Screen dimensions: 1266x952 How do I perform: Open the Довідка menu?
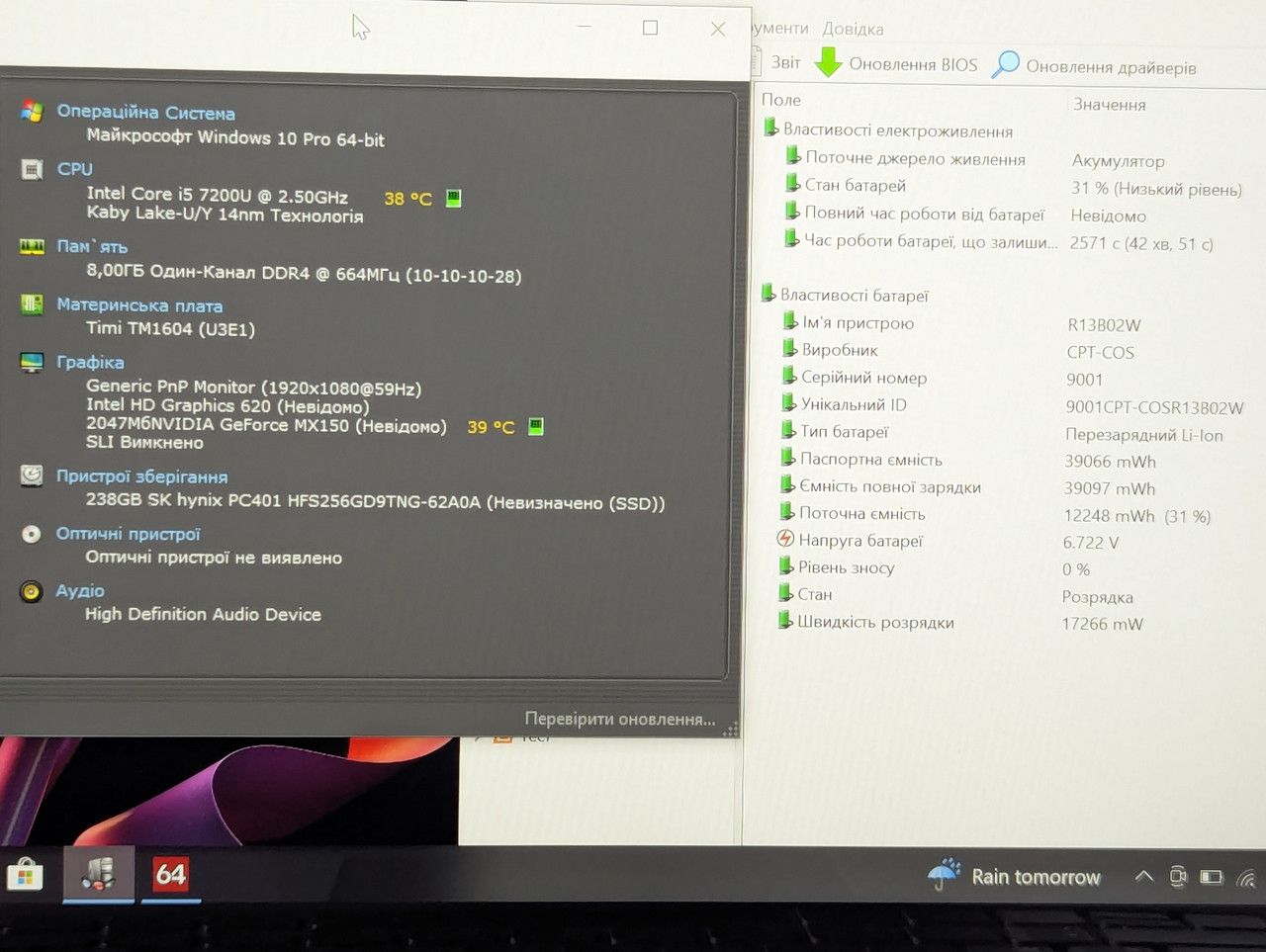853,29
